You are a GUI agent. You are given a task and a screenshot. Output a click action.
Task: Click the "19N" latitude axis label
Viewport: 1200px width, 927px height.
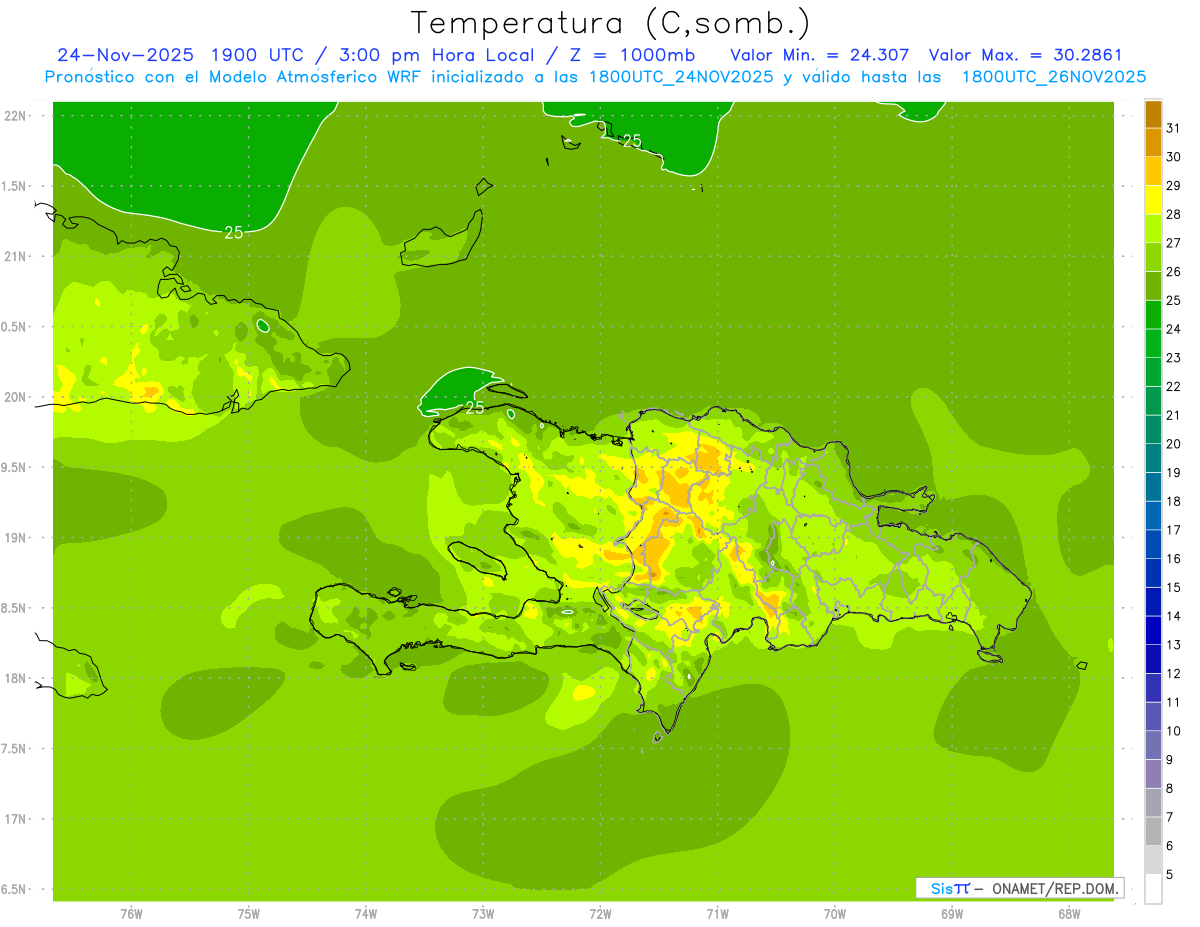(x=16, y=538)
